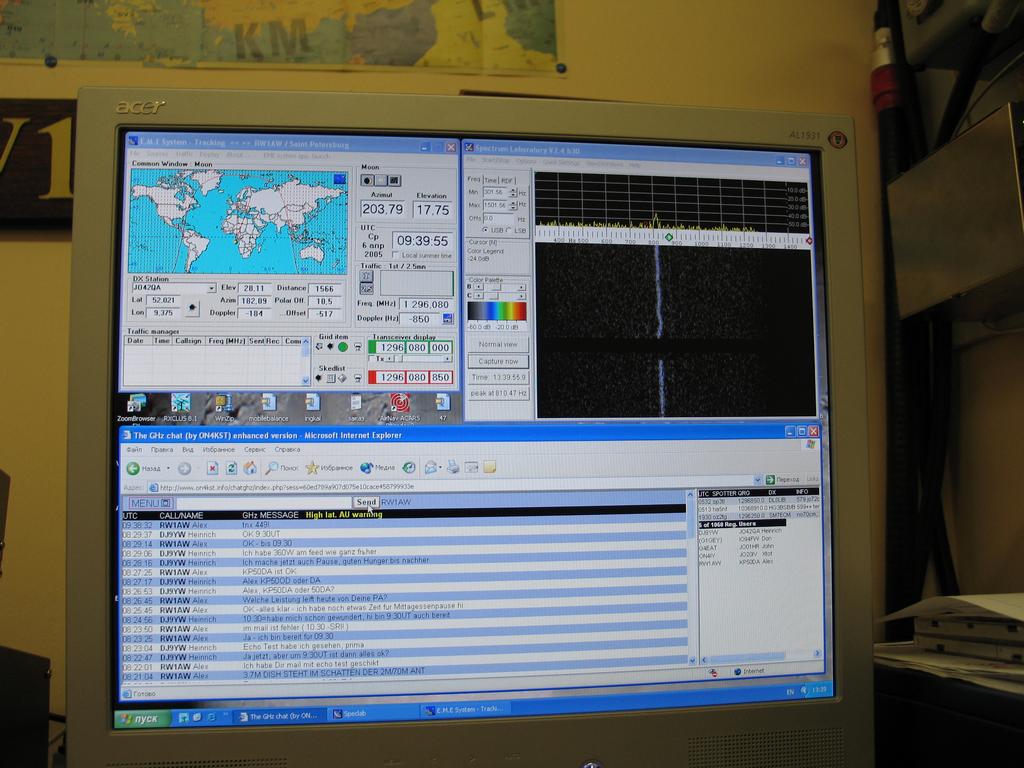Click blue save icon beside Doppler (Hz)
The image size is (1024, 768).
click(x=447, y=319)
